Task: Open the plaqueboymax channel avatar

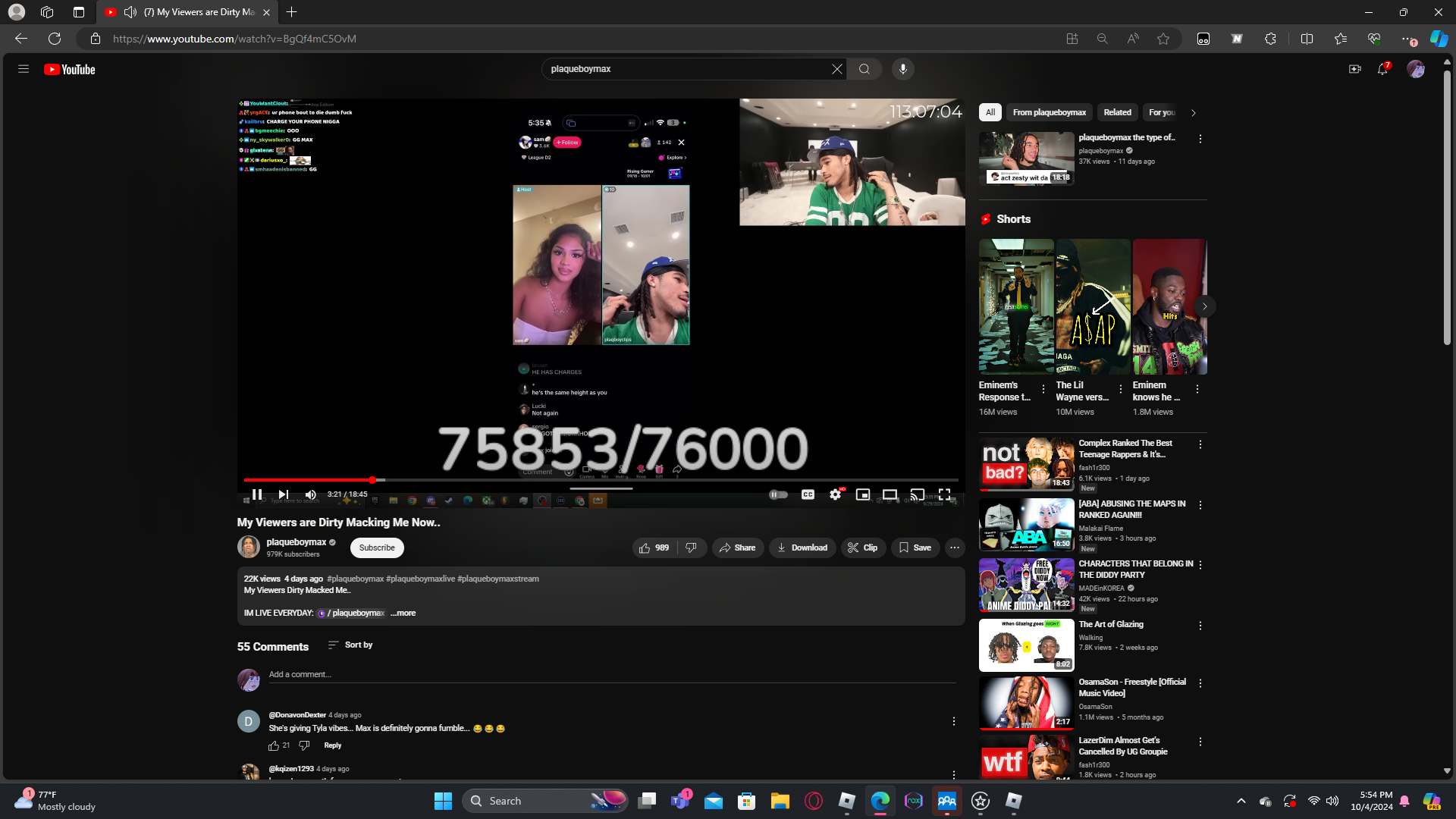Action: [x=249, y=547]
